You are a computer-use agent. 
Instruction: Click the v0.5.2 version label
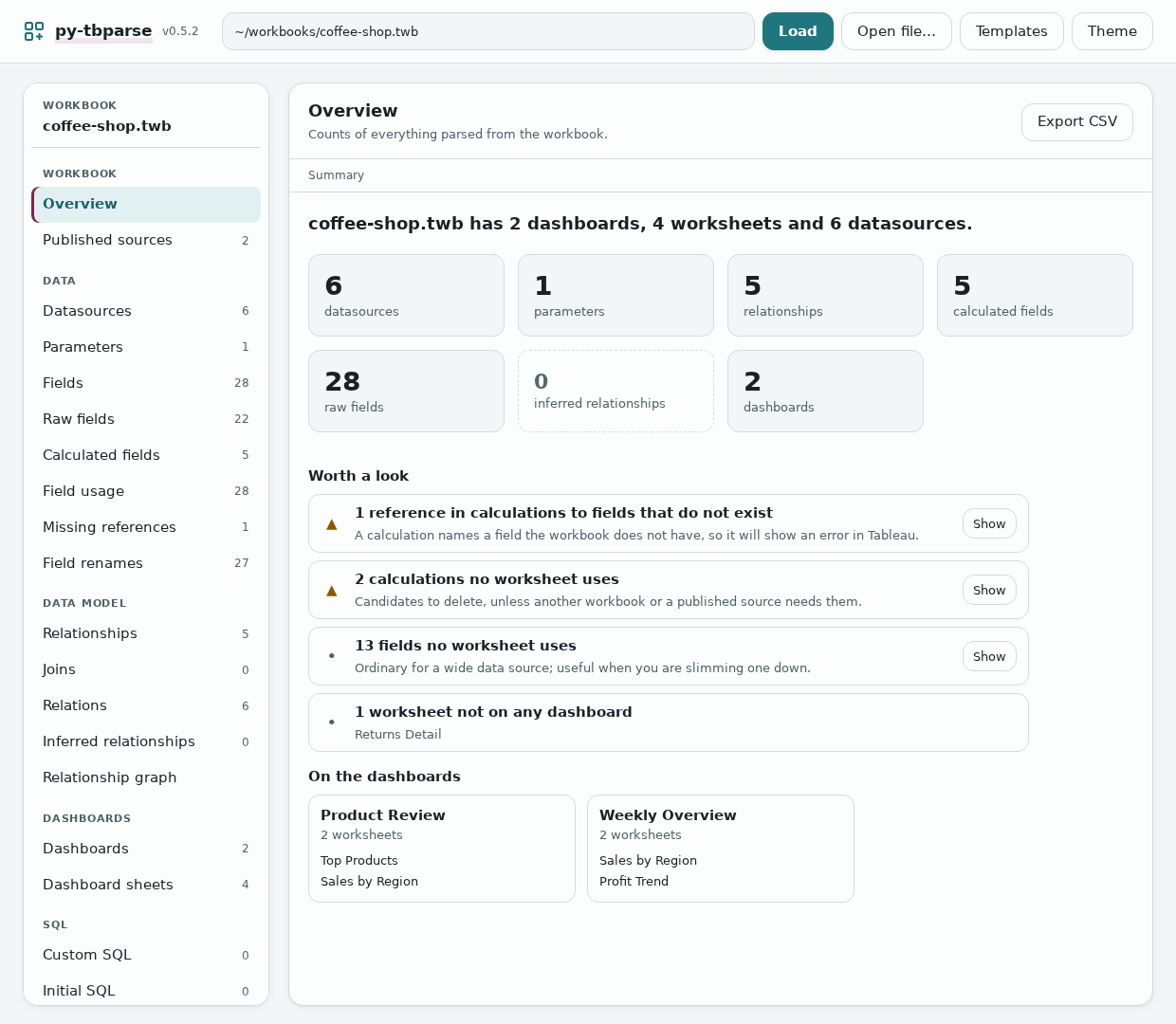click(x=180, y=31)
